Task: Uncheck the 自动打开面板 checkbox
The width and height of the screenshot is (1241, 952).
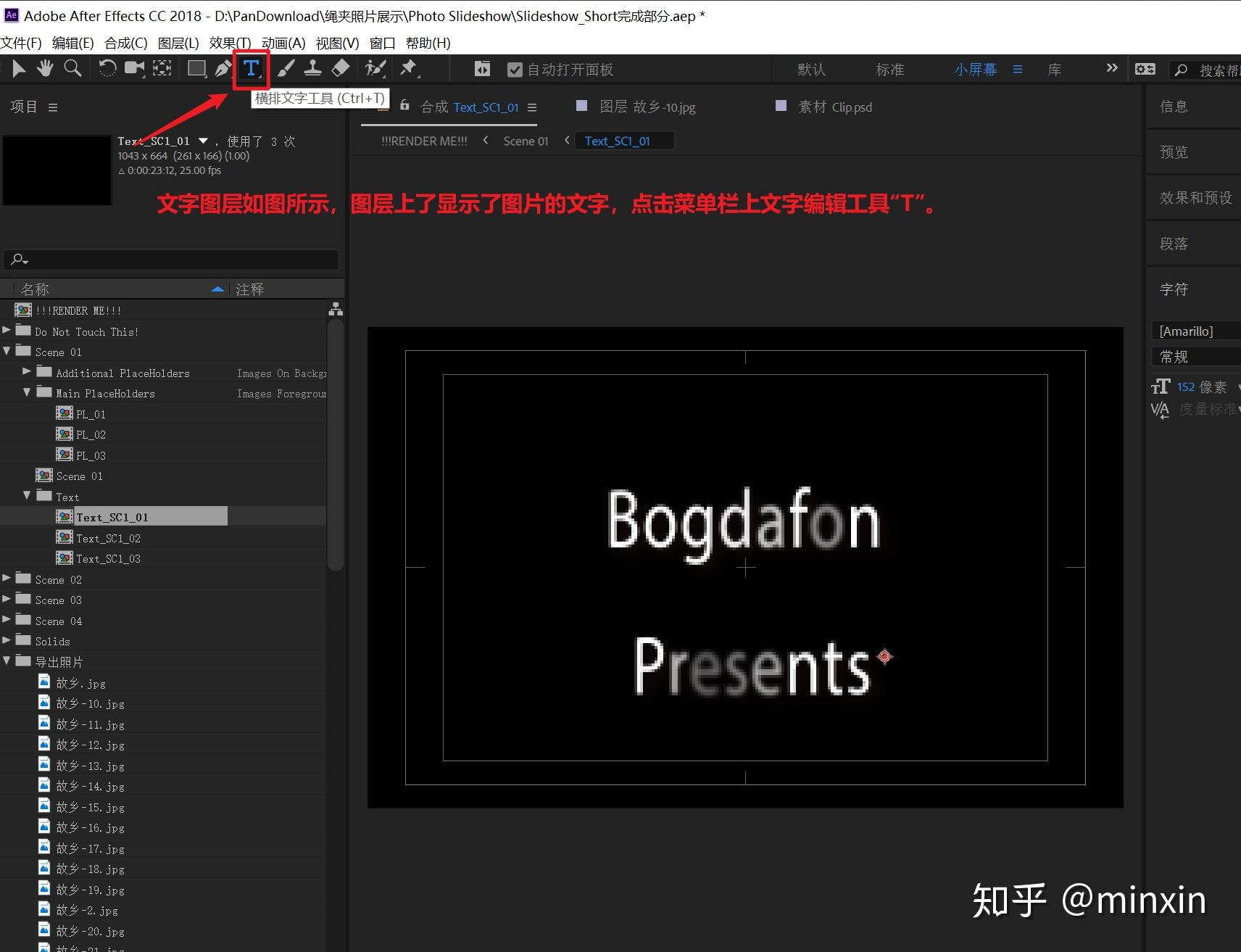Action: (x=515, y=69)
